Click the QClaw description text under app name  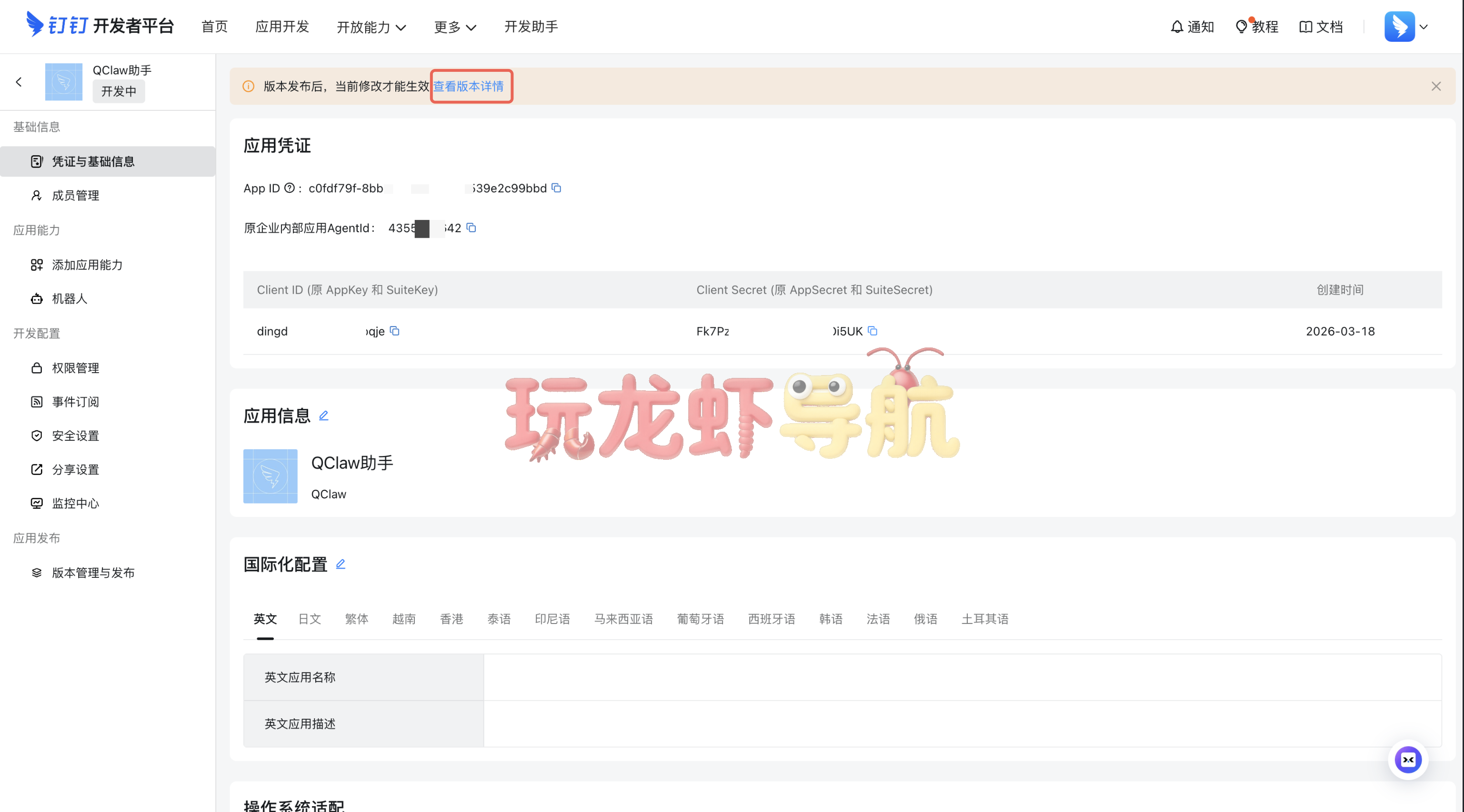point(329,494)
